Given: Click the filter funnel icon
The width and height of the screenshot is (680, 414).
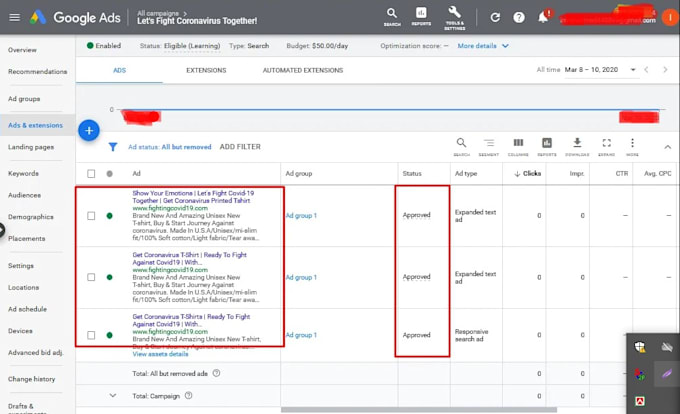Looking at the screenshot, I should coord(113,147).
